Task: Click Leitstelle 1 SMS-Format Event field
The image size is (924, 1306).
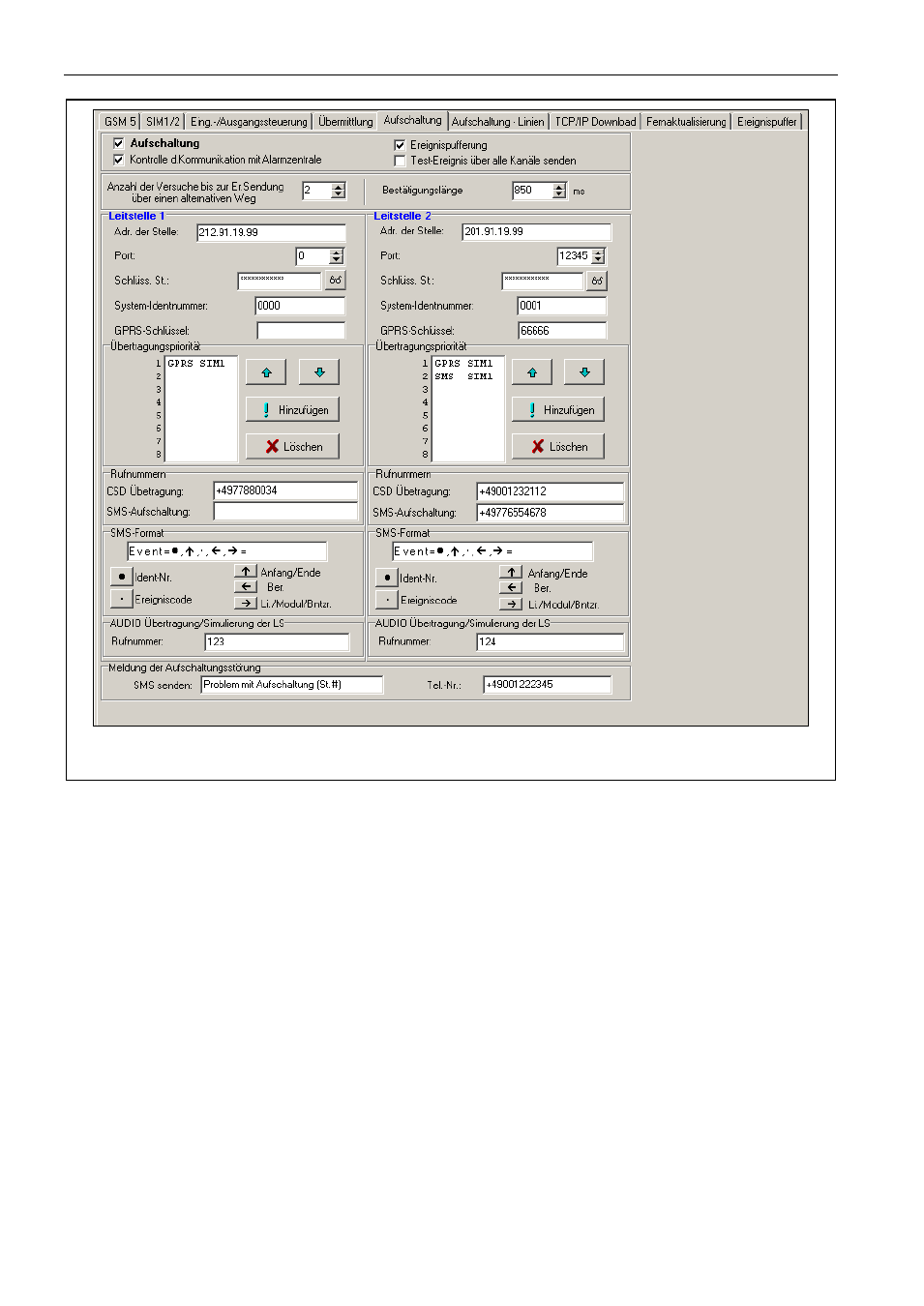Action: (227, 551)
